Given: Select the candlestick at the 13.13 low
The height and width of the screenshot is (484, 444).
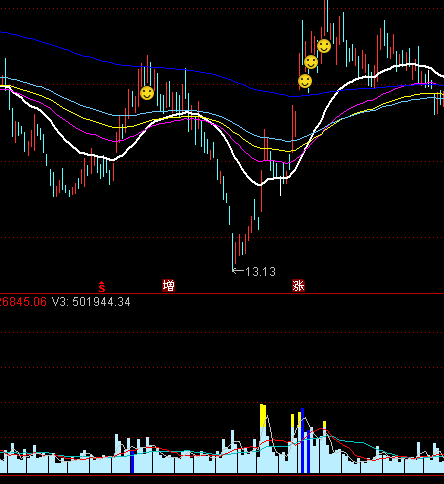Looking at the screenshot, I should click(x=233, y=251).
